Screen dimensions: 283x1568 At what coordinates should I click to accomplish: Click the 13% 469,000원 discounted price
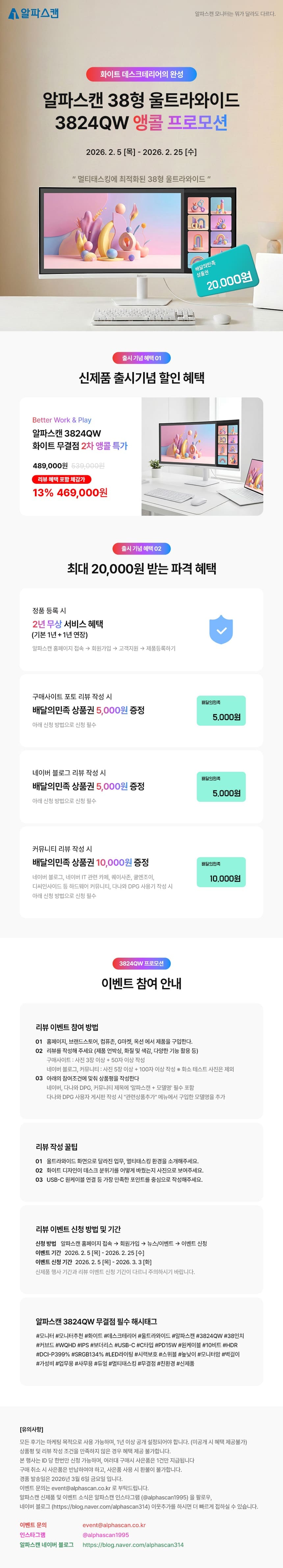coord(70,492)
